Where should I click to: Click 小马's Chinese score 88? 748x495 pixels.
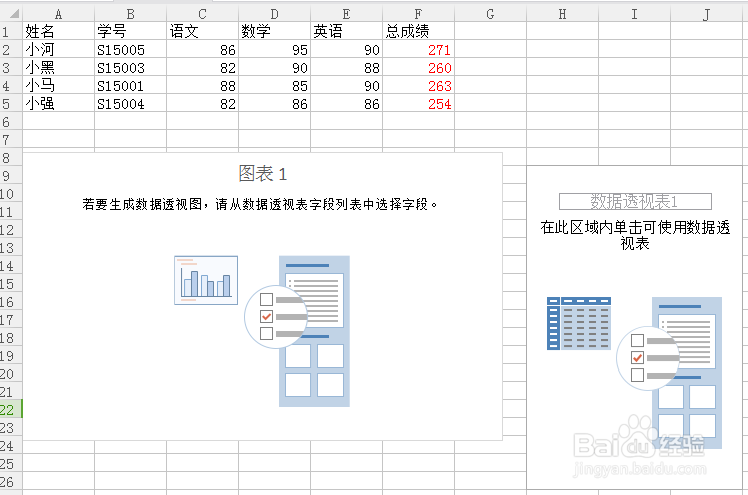202,85
